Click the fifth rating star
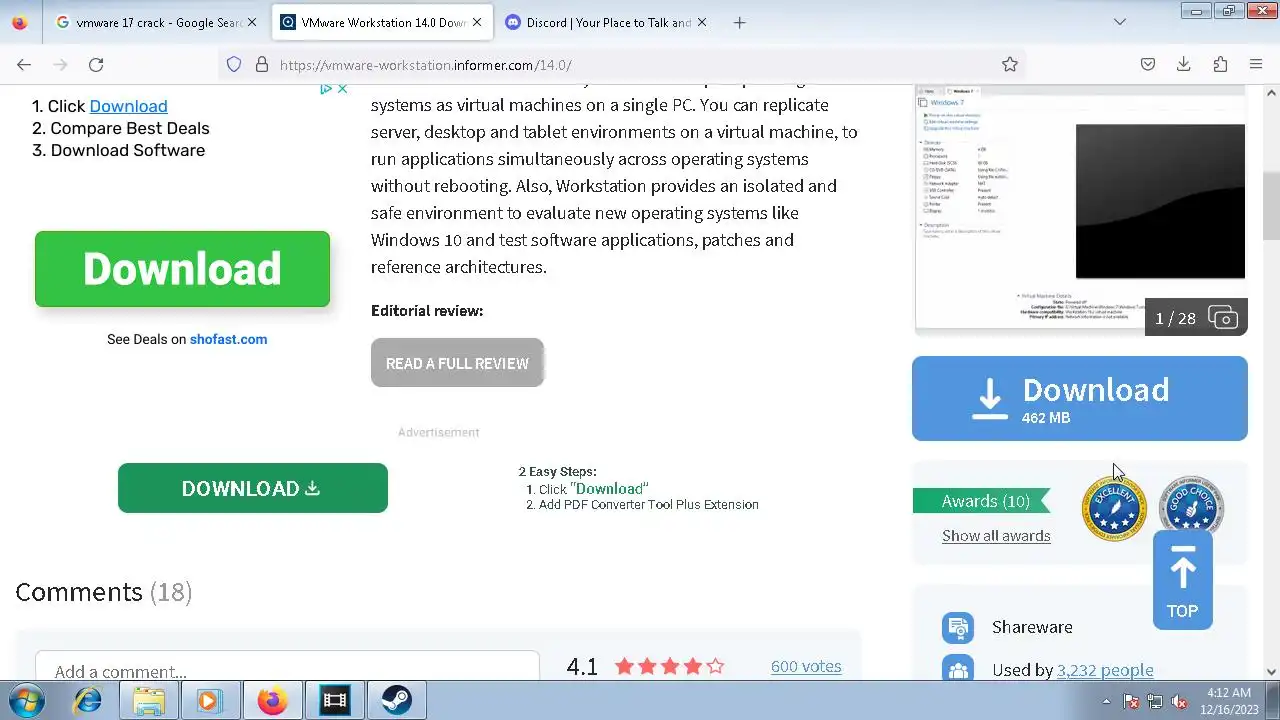1280x720 pixels. click(716, 666)
